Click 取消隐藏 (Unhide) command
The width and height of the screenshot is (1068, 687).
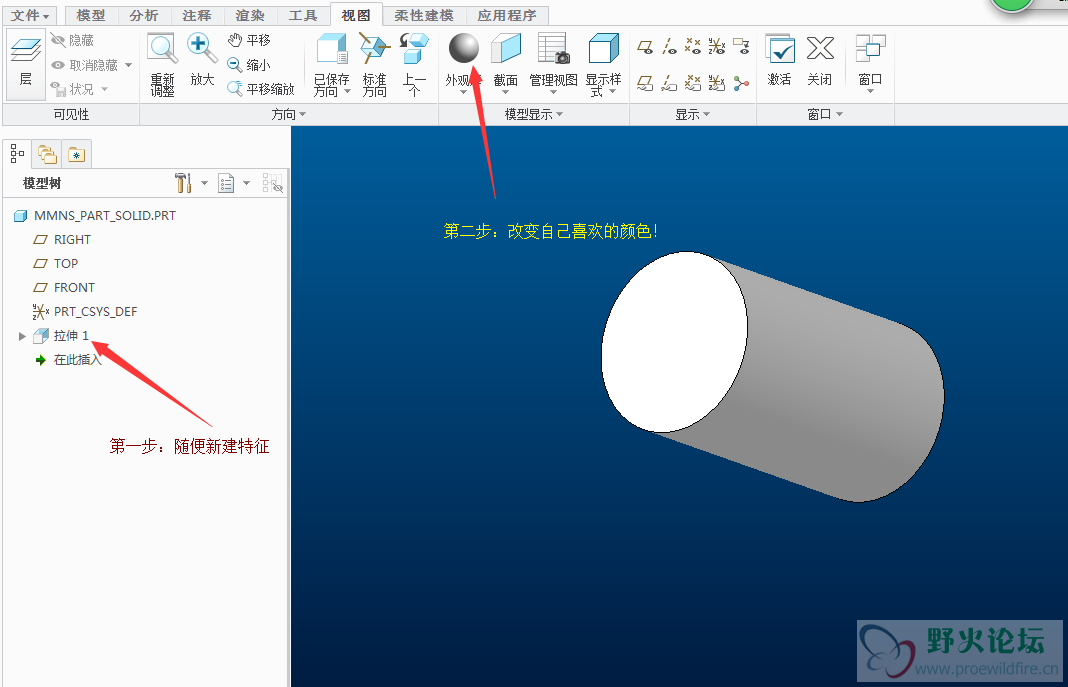tap(85, 65)
